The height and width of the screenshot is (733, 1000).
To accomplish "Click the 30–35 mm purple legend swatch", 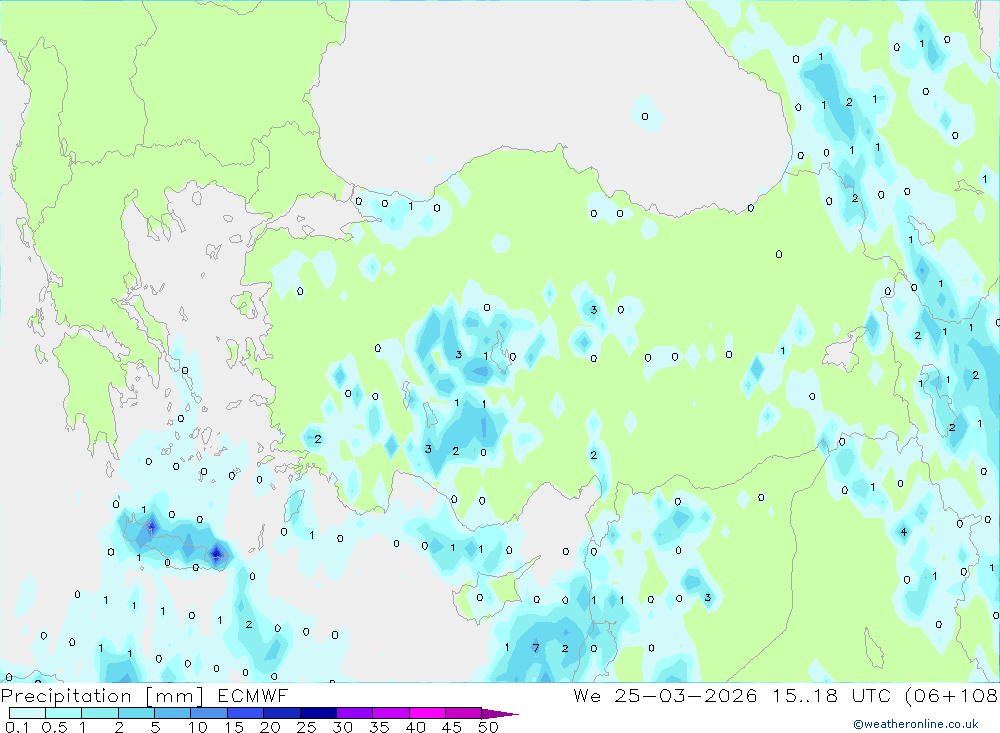I will [355, 713].
